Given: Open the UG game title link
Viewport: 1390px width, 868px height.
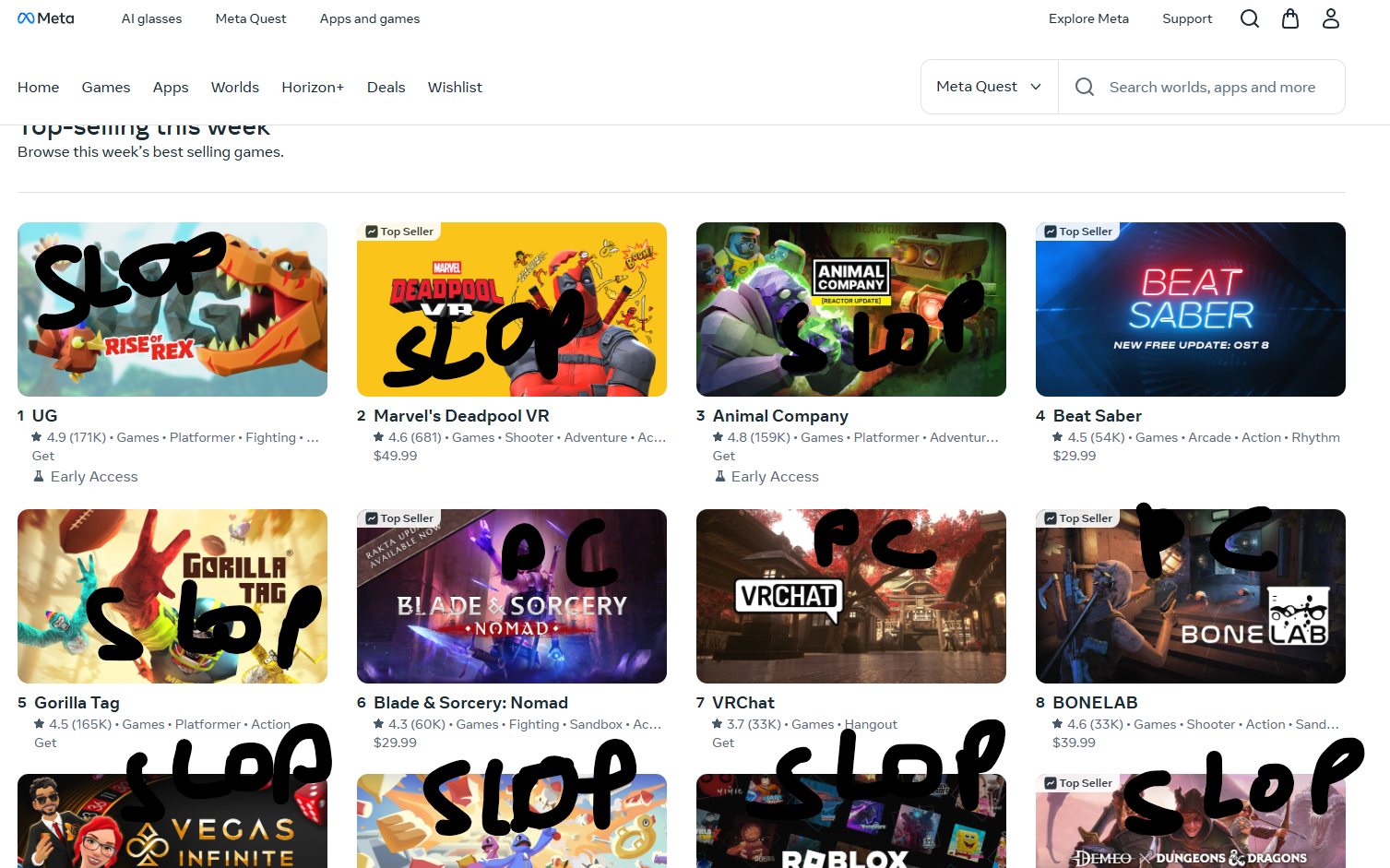Looking at the screenshot, I should click(45, 416).
